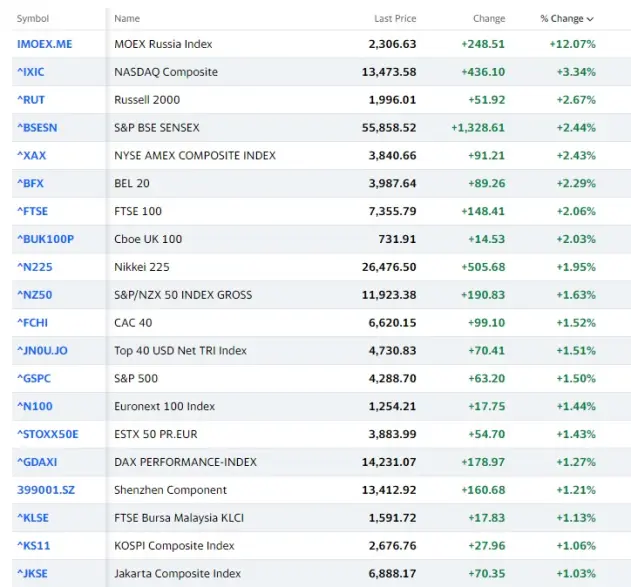Select the NASDAQ Composite name
Viewport: 631px width, 587px height.
[x=166, y=72]
